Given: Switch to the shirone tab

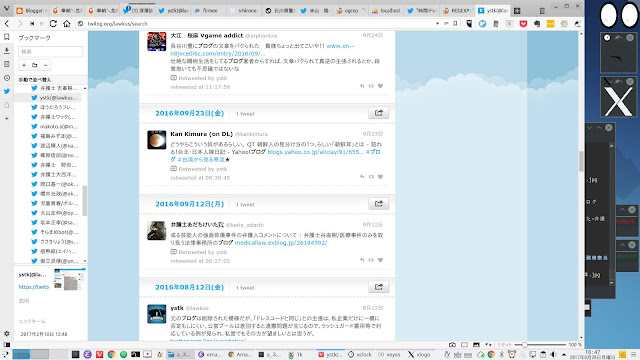Looking at the screenshot, I should click(x=243, y=11).
